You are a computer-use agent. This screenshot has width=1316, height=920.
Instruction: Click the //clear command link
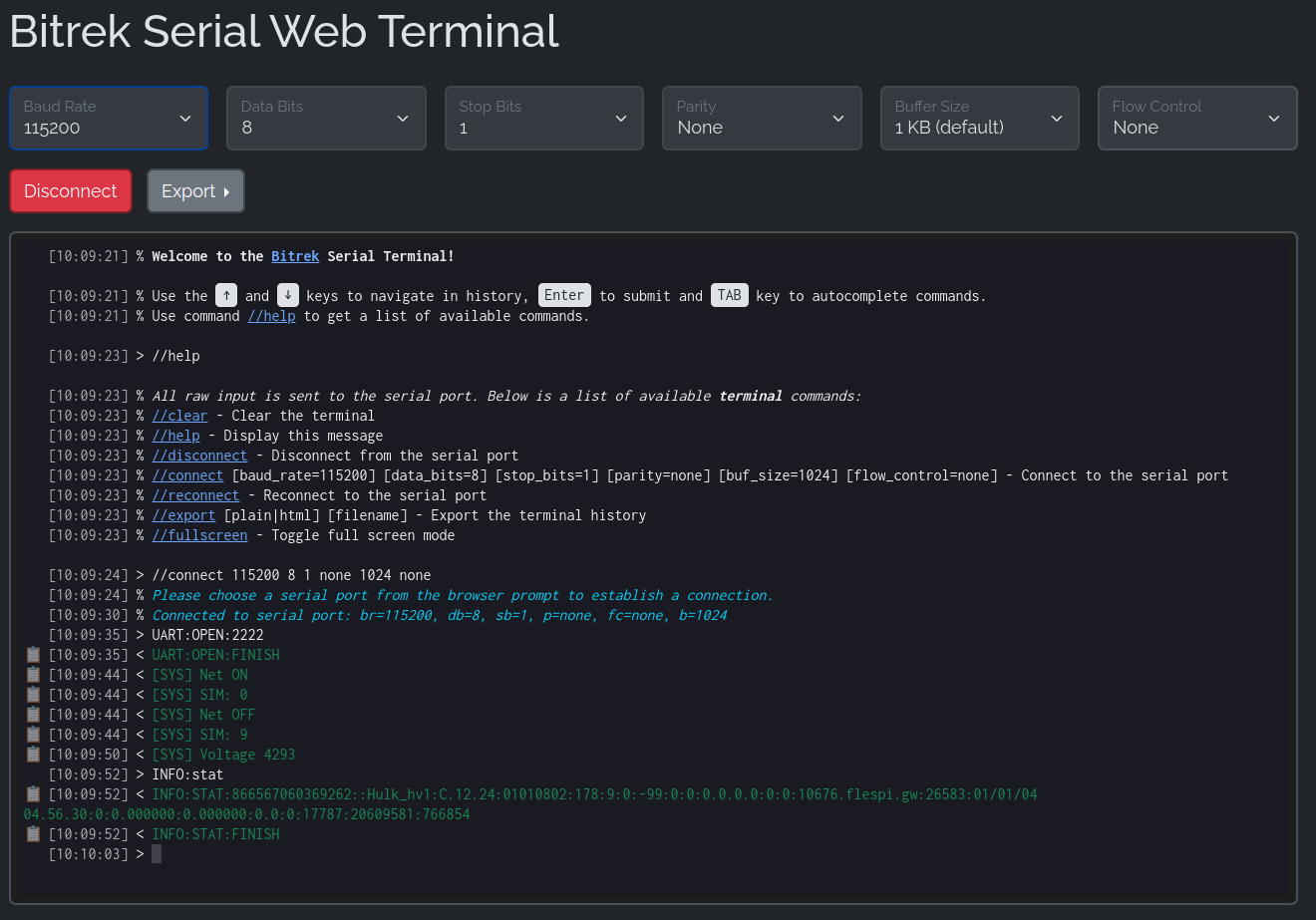[179, 416]
